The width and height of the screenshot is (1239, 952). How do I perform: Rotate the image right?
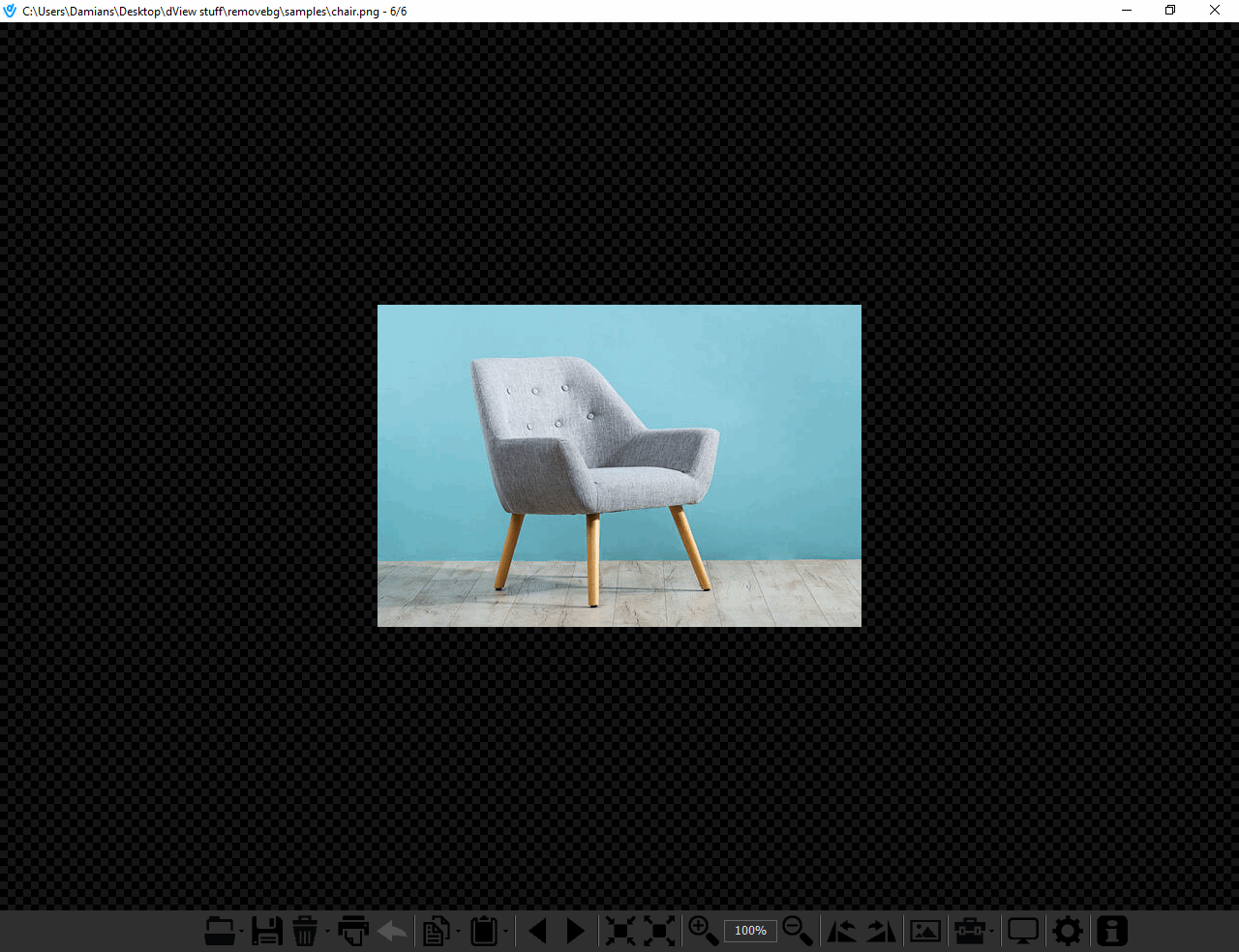pos(882,931)
